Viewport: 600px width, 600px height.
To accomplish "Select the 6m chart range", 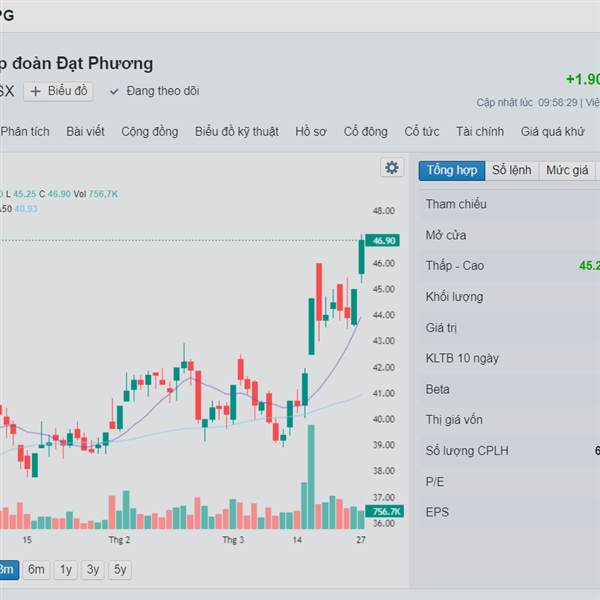I will point(36,570).
